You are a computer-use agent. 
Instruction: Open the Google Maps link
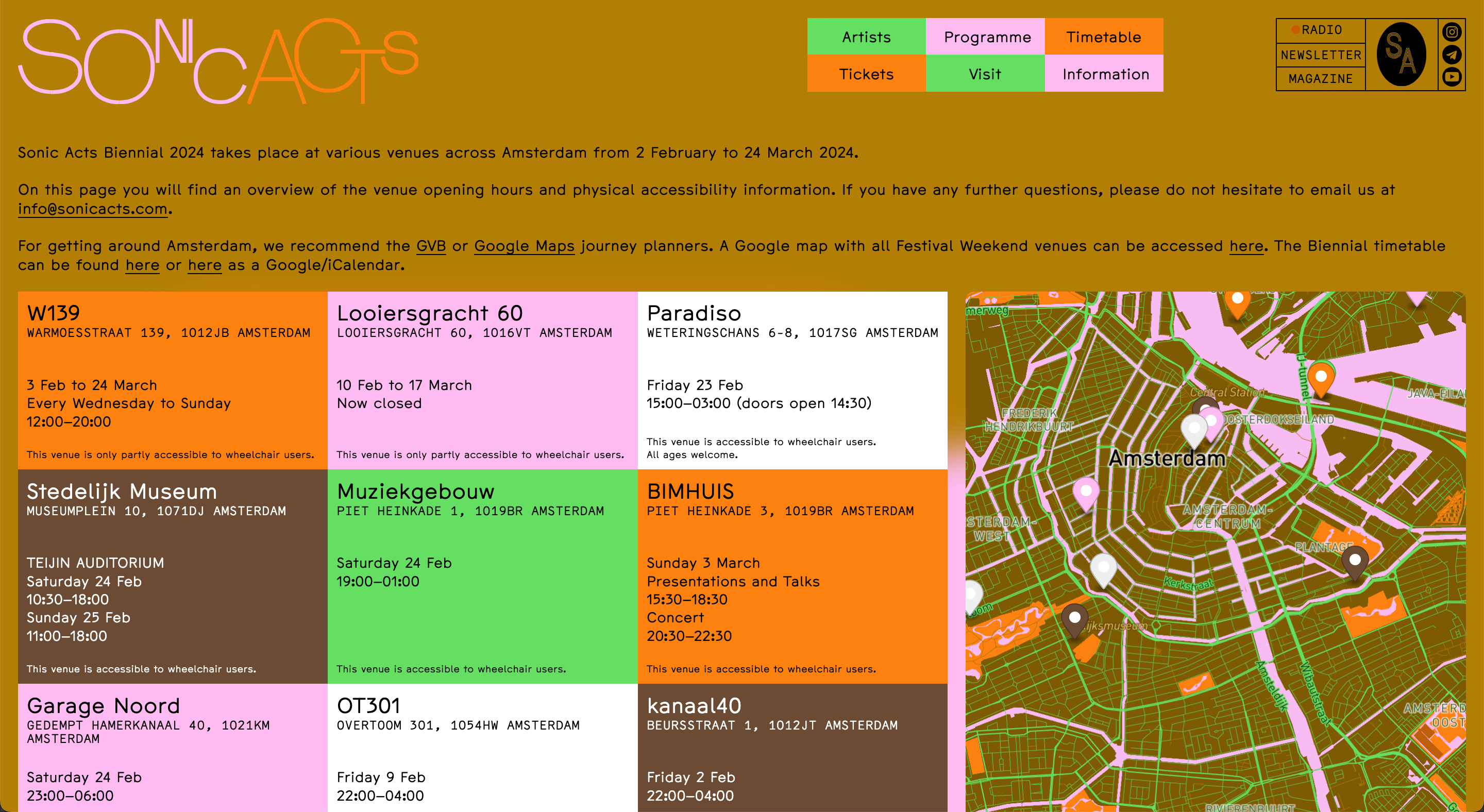pyautogui.click(x=524, y=246)
